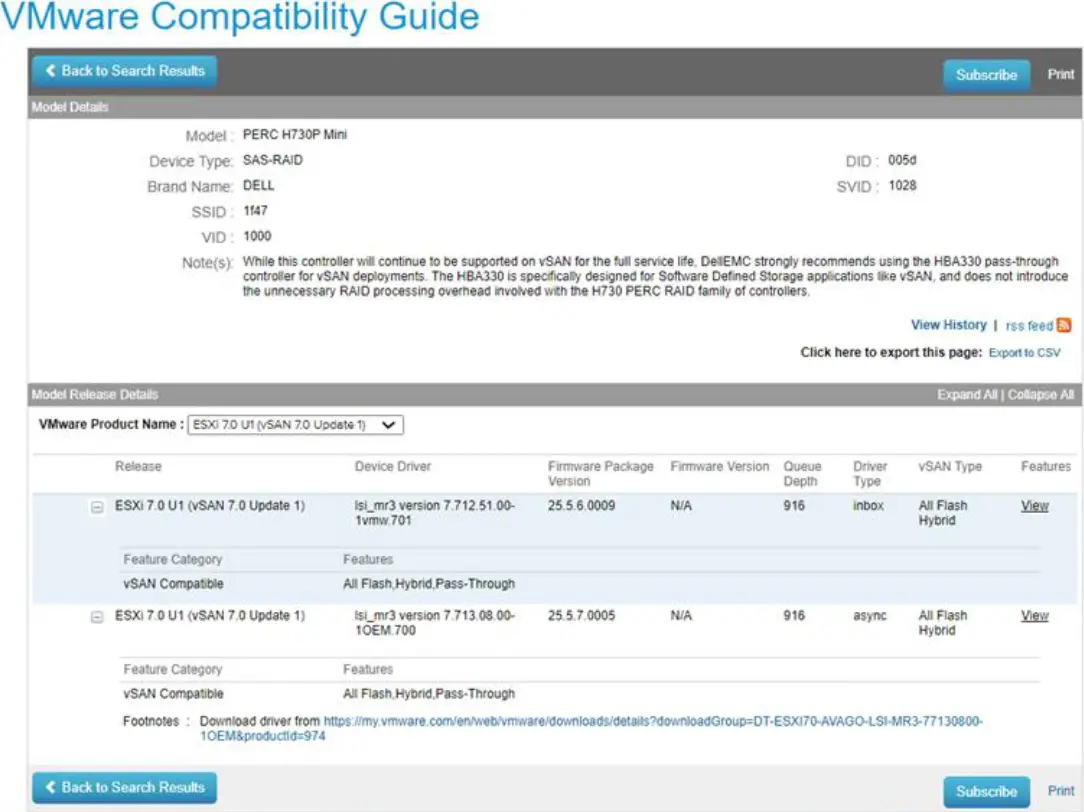Click the Driver Type column header
This screenshot has height=812, width=1084.
coord(870,473)
